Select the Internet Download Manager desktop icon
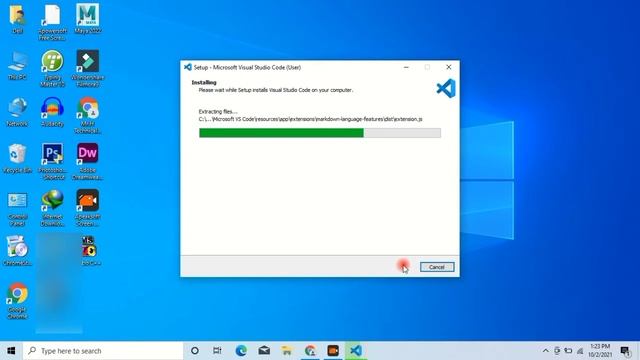The width and height of the screenshot is (640, 360). click(x=52, y=208)
